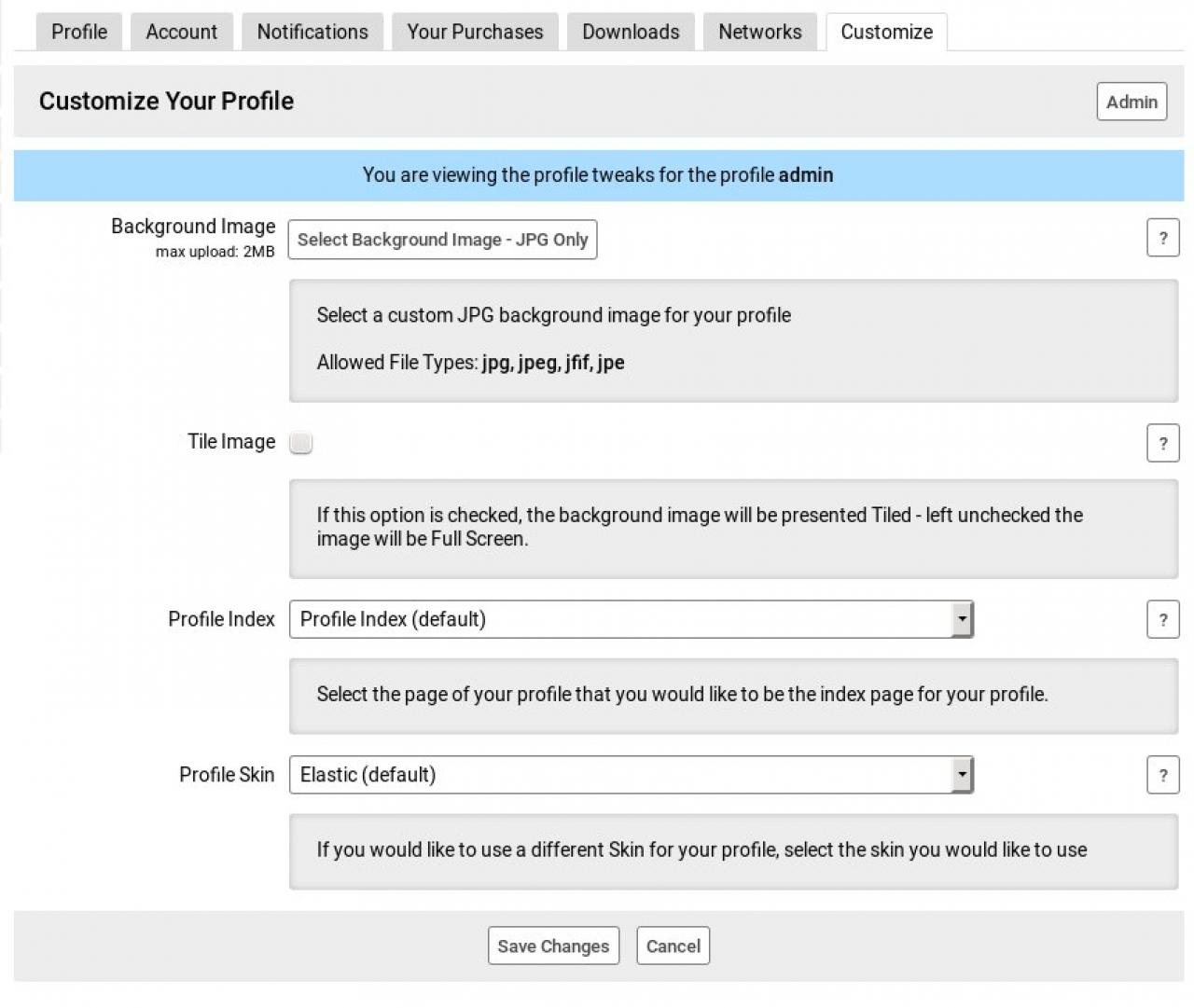
Task: Click the Admin button
Action: click(1132, 102)
